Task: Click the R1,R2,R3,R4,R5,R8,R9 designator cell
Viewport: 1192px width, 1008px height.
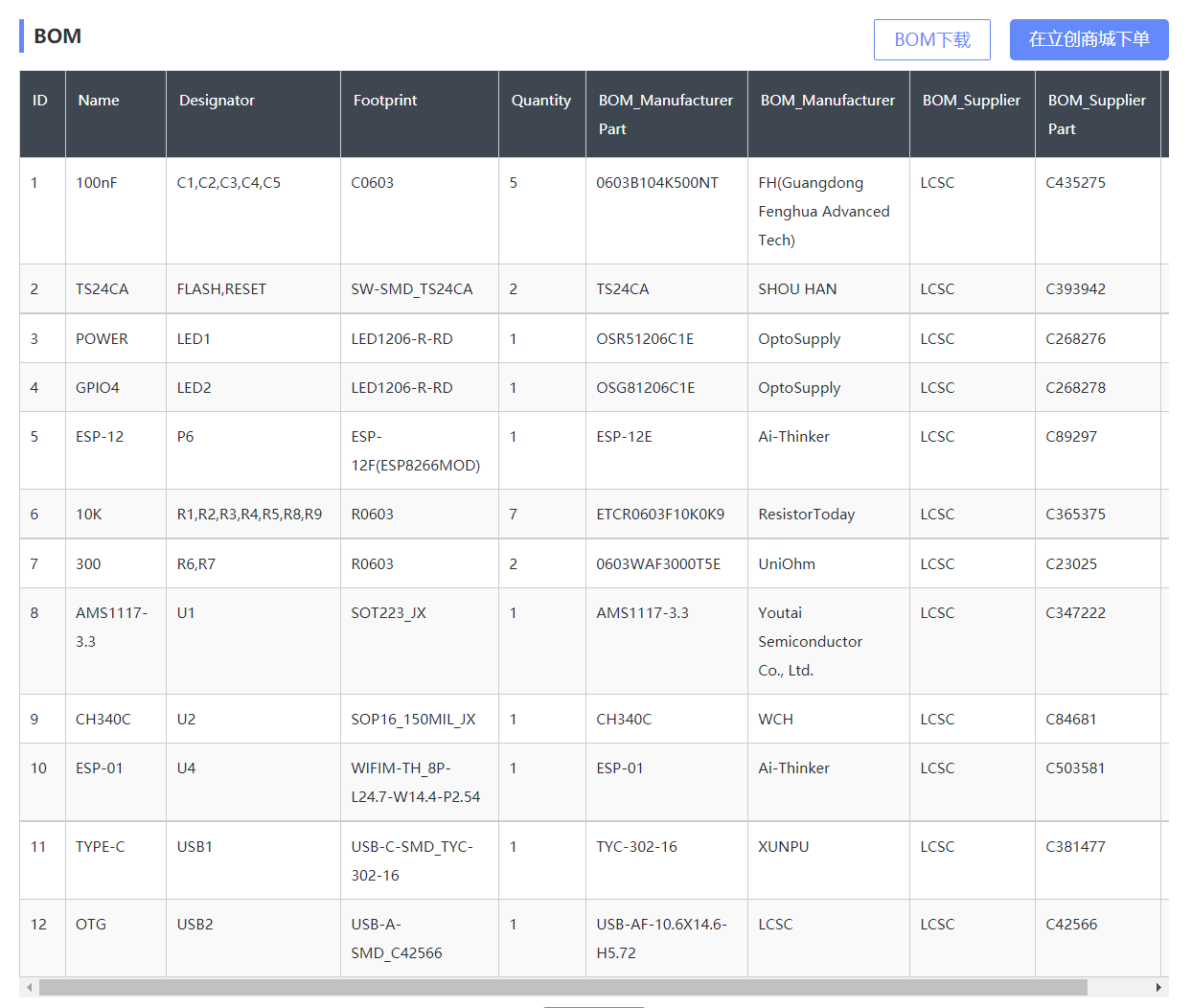Action: pos(253,514)
